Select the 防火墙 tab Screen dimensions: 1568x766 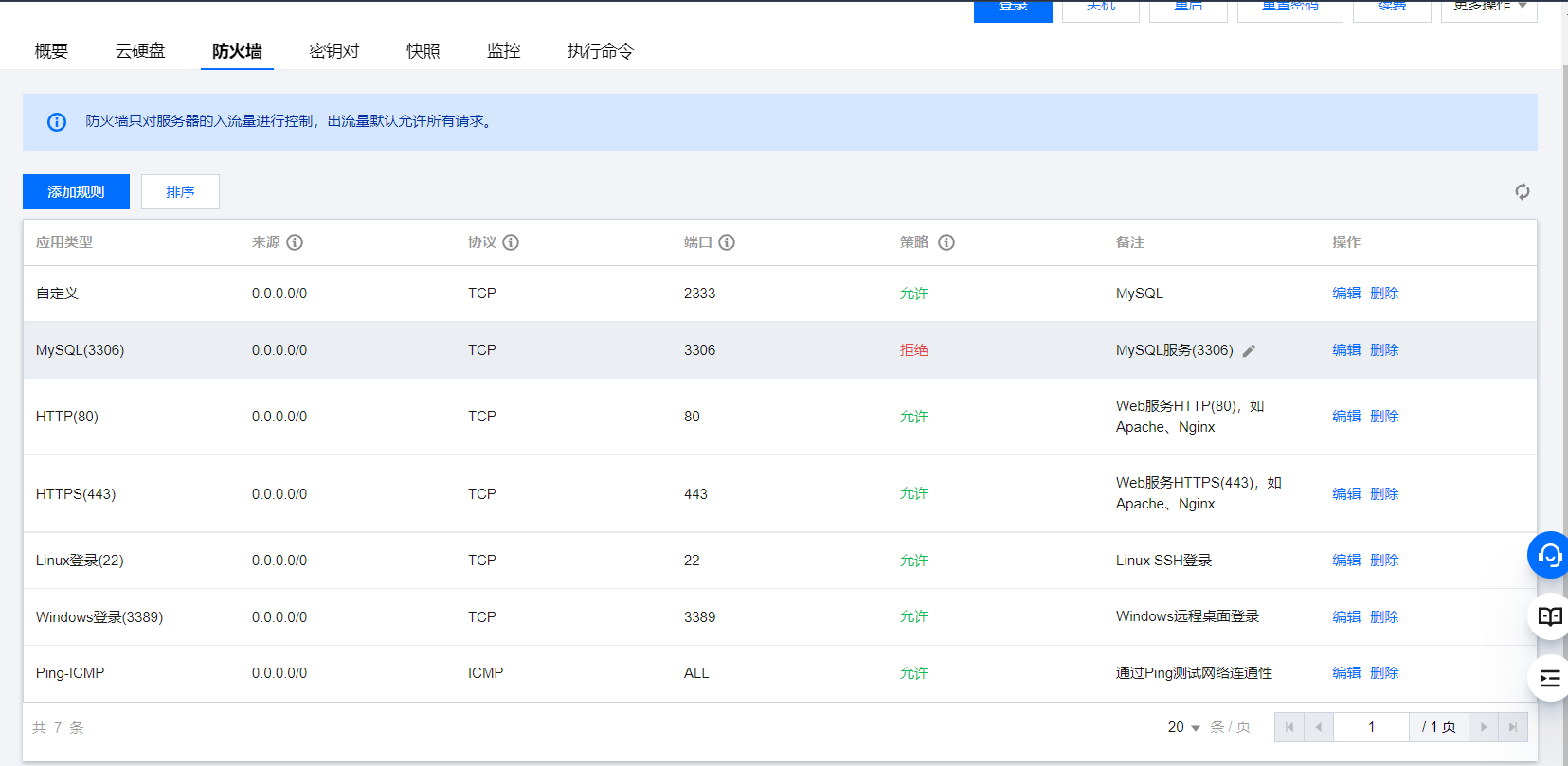(x=237, y=51)
